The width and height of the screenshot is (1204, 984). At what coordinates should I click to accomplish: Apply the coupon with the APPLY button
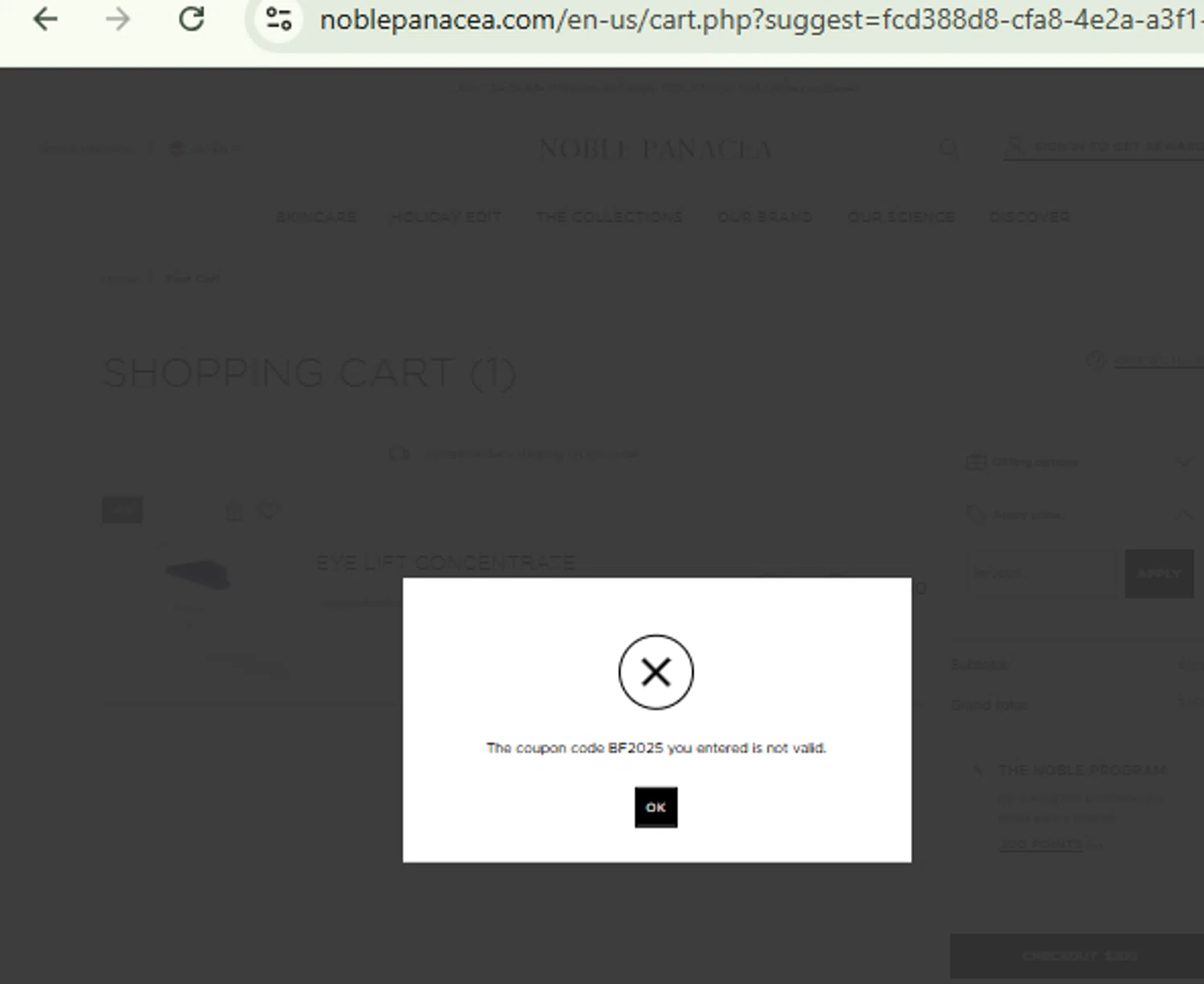tap(1159, 574)
